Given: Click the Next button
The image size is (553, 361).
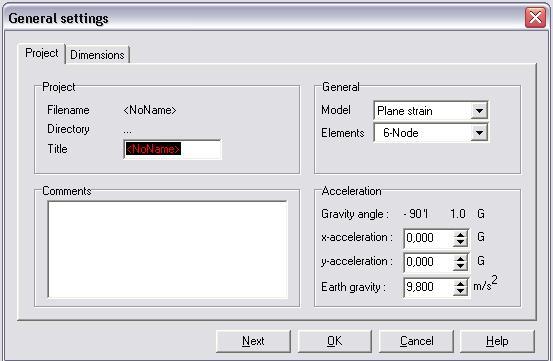Looking at the screenshot, I should point(253,341).
